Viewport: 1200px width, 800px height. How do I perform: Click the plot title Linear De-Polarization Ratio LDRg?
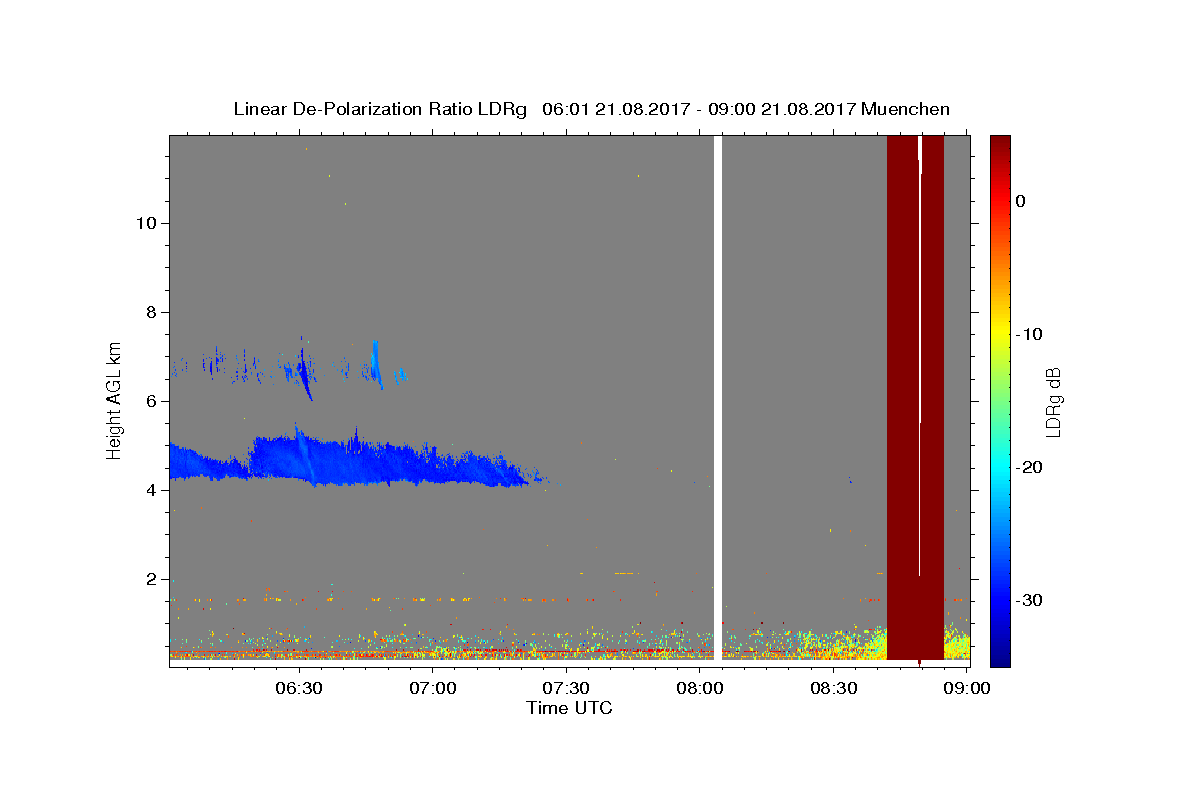click(379, 109)
